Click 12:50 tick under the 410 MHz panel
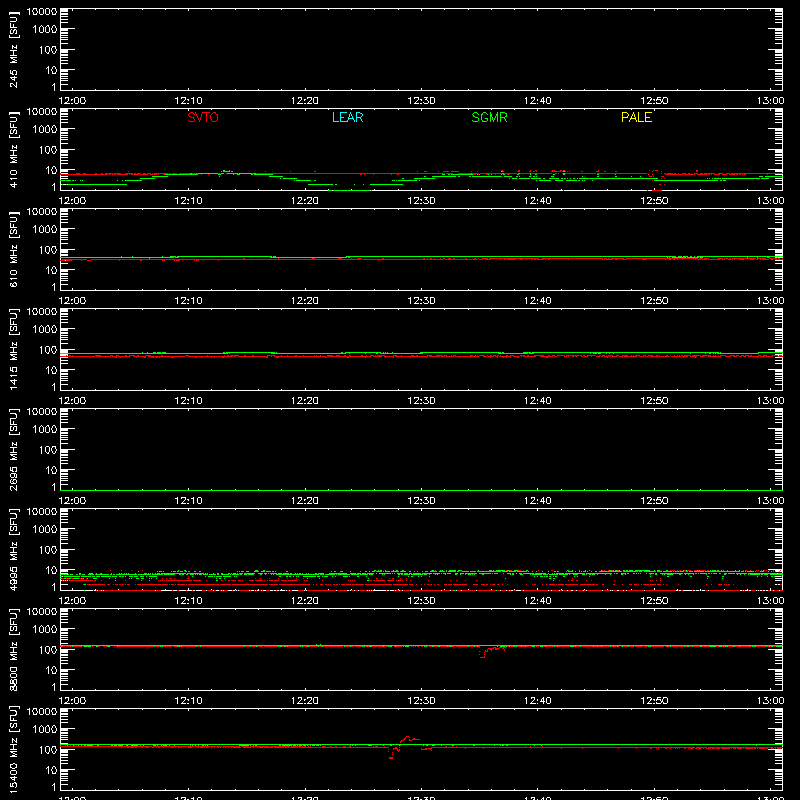The image size is (800, 800). point(654,201)
